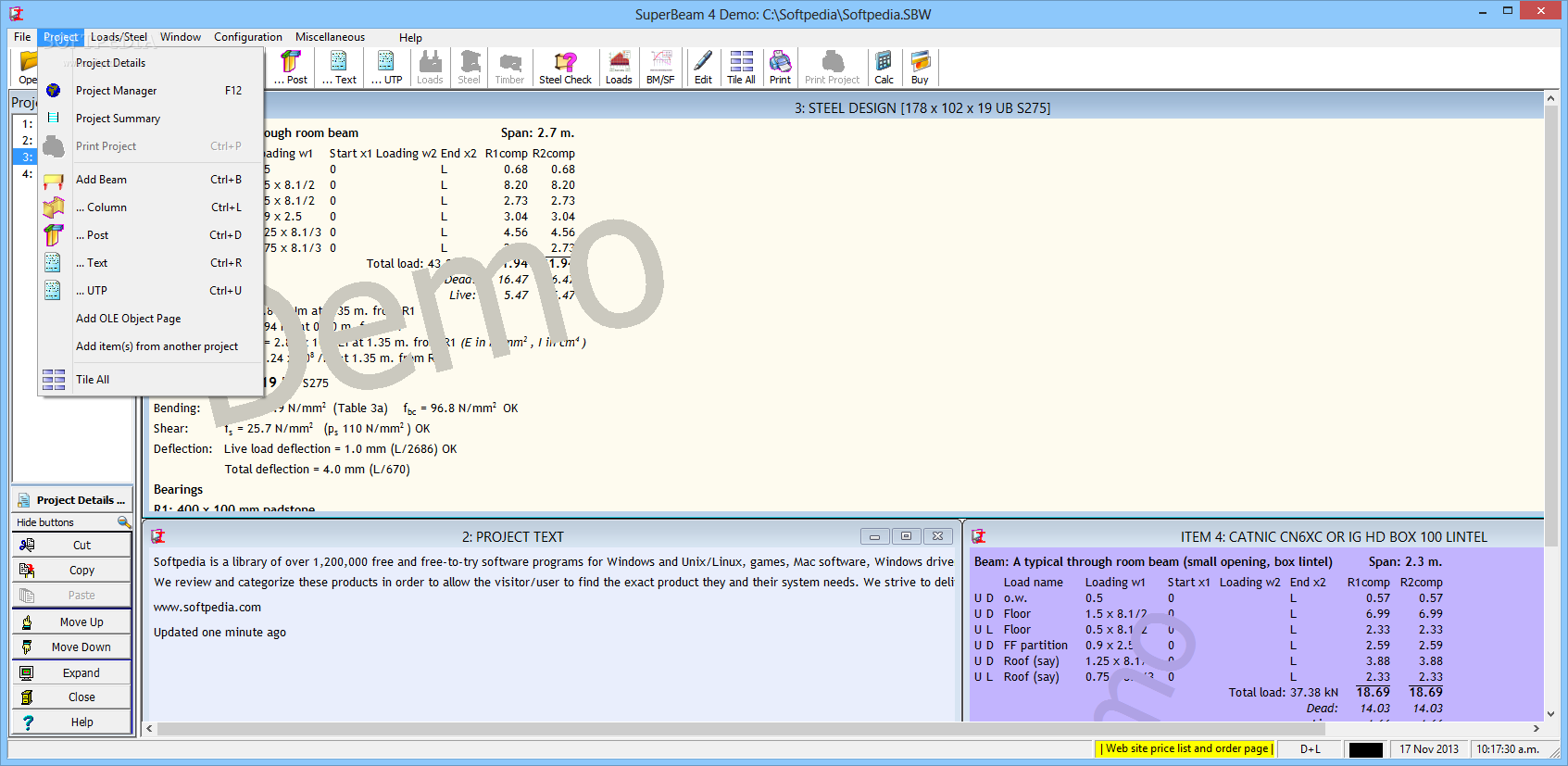Select the Column menu entry

pos(151,207)
